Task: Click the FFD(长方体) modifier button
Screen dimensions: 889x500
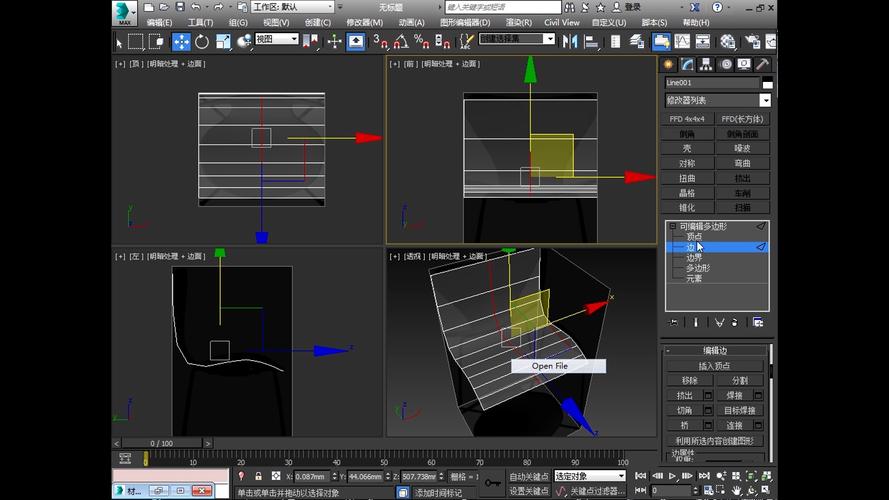Action: click(742, 119)
